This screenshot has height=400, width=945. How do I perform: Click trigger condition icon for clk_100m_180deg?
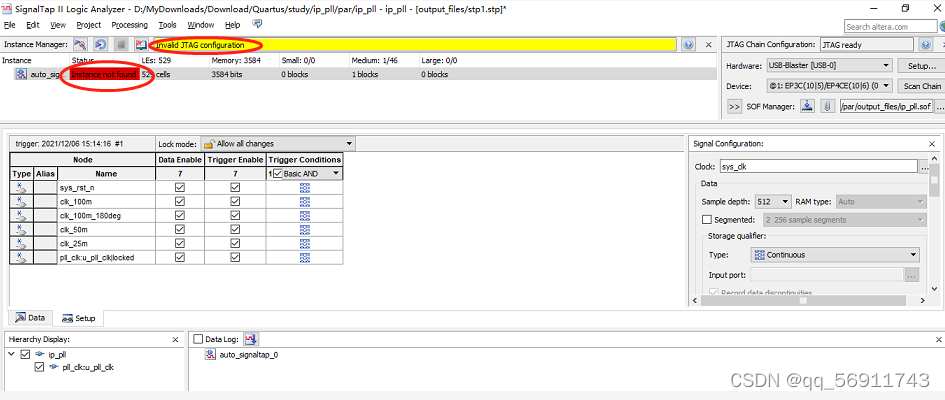304,215
